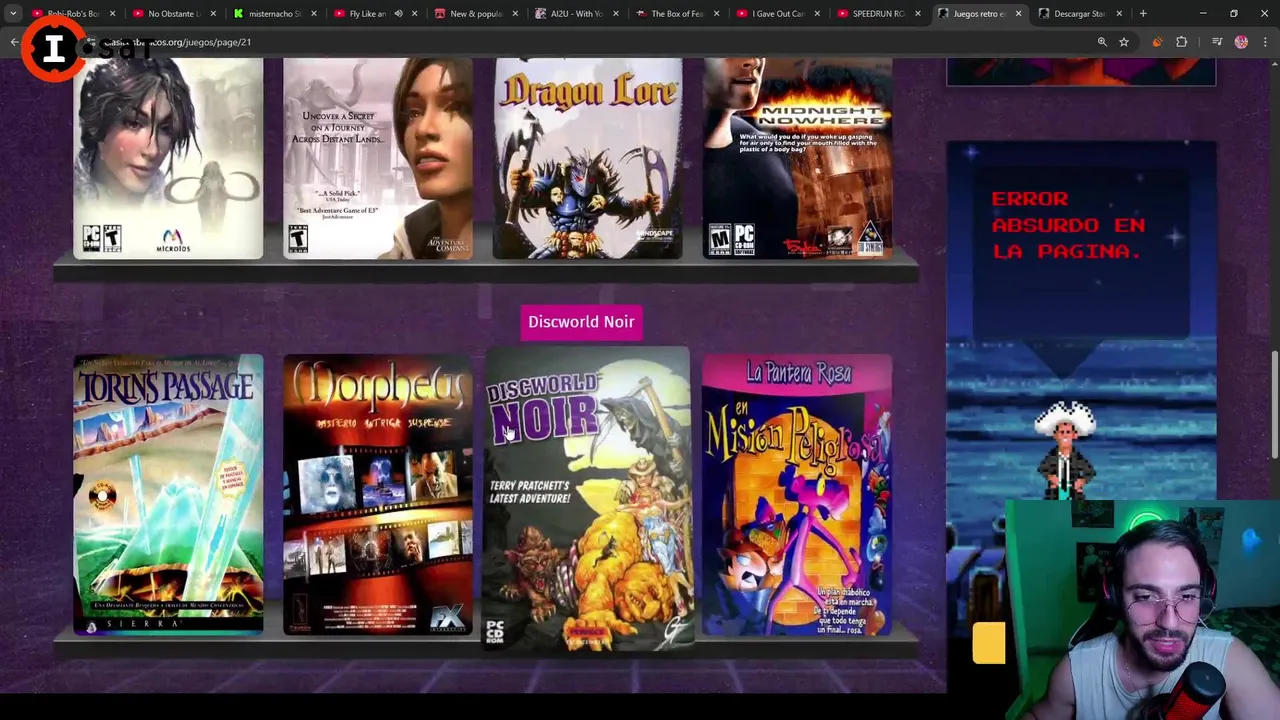
Task: Open the Torin's Passage game cover
Action: (x=168, y=494)
